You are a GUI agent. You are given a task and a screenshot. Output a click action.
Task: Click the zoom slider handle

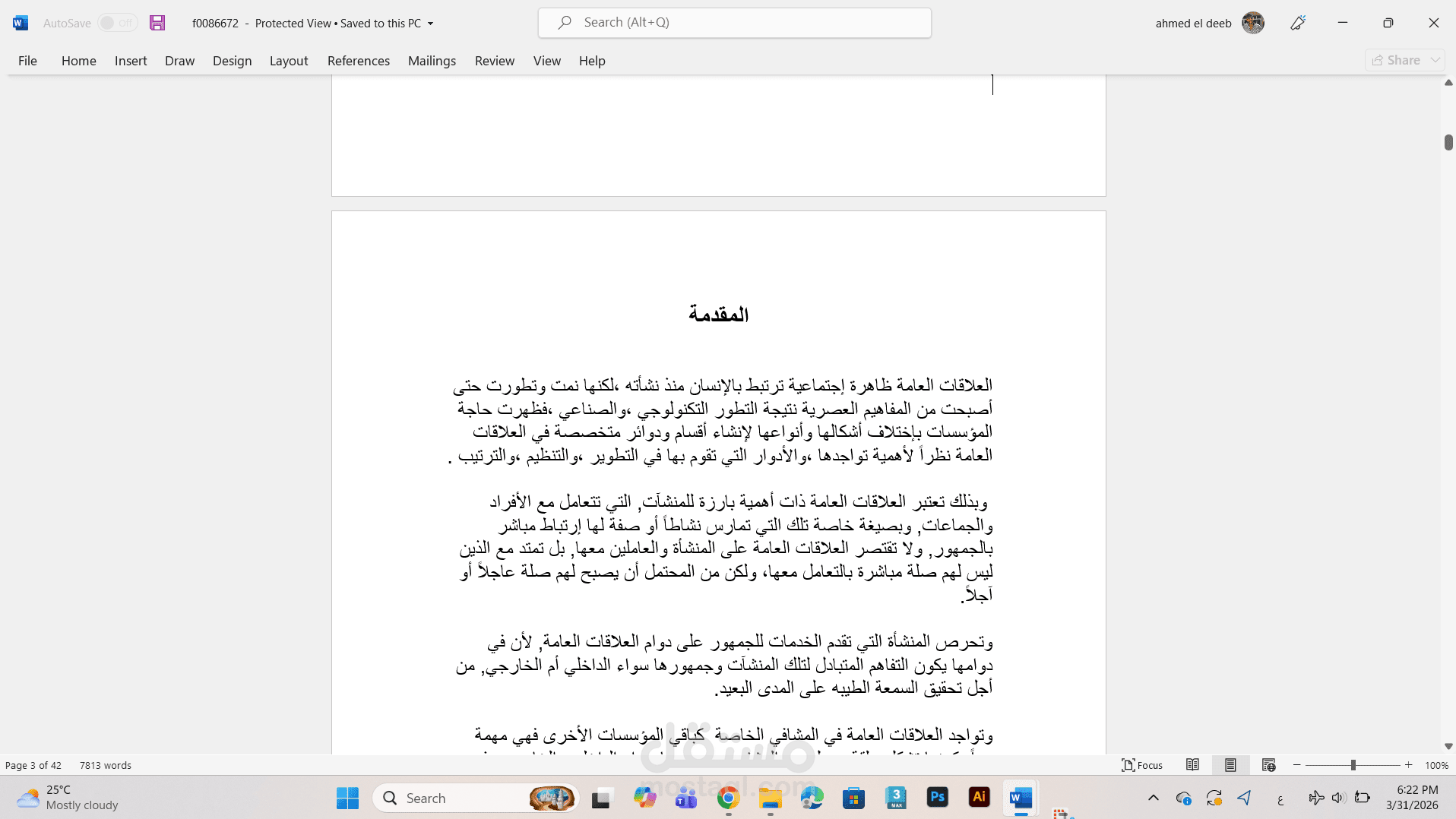pos(1353,765)
